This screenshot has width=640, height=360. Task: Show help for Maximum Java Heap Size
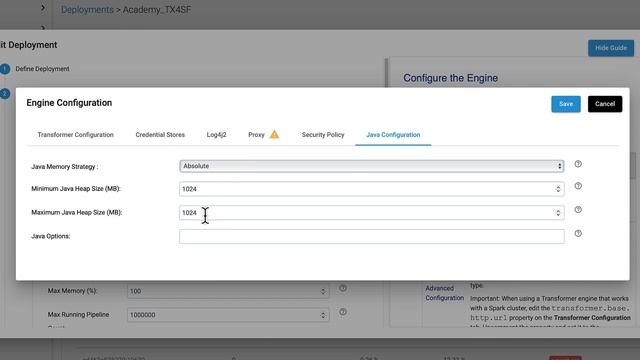(x=578, y=210)
